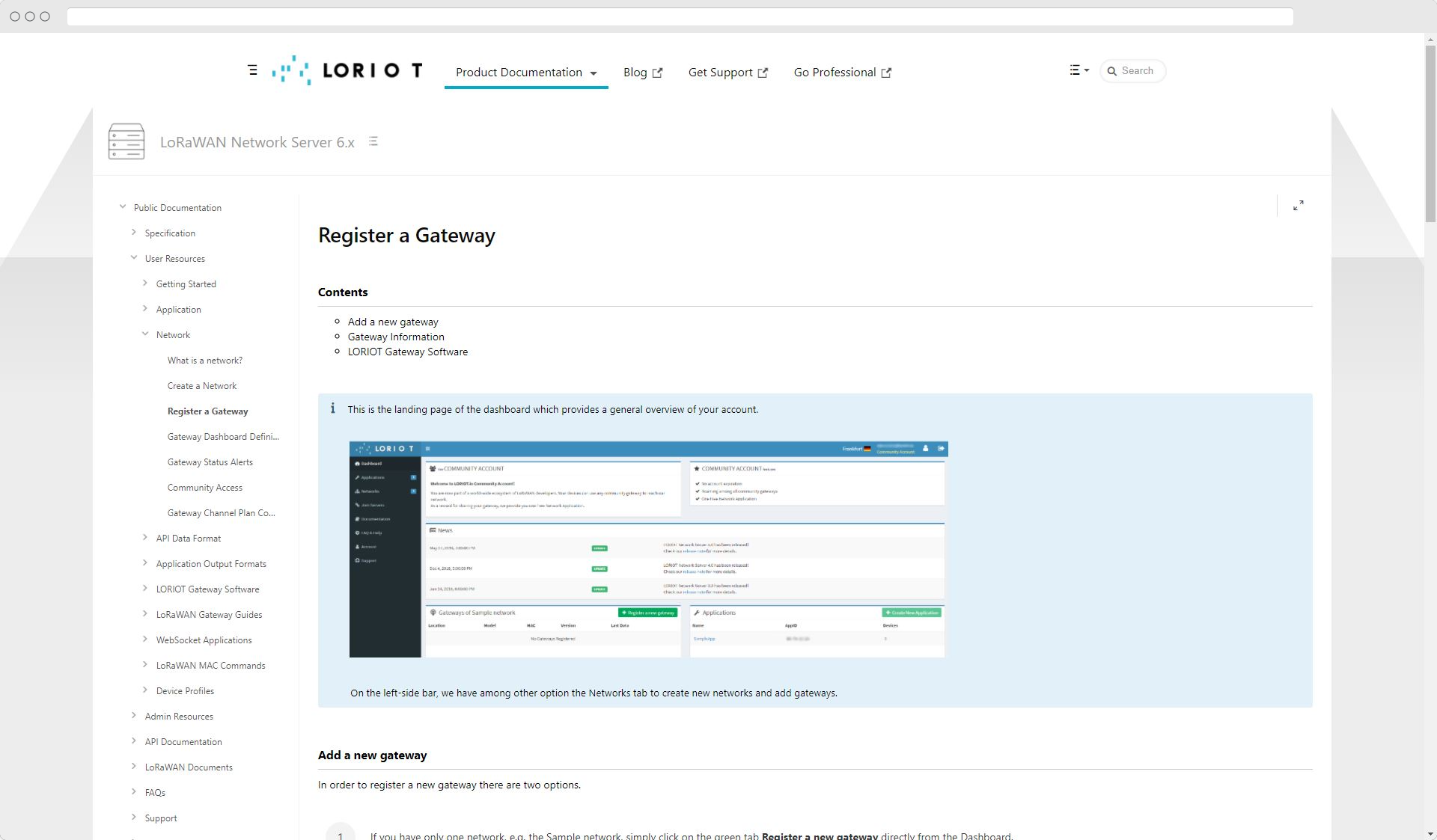Click the expand view icon top right
The image size is (1437, 840).
click(x=1298, y=206)
